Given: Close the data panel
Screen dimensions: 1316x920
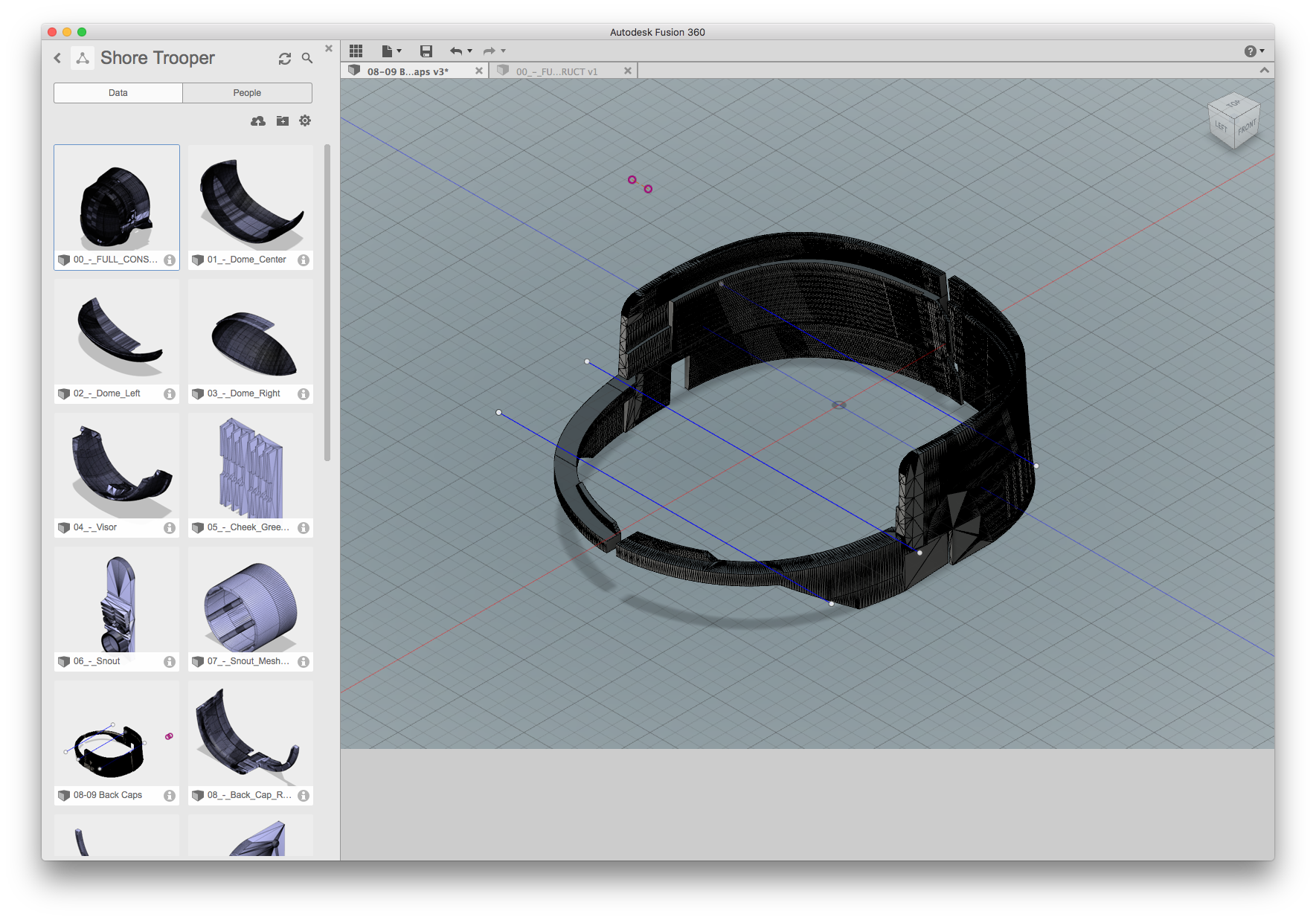Looking at the screenshot, I should [x=329, y=48].
